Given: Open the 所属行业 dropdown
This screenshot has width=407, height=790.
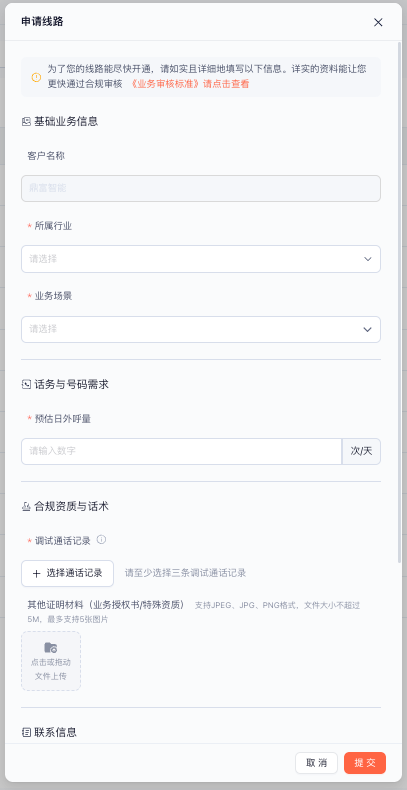Looking at the screenshot, I should coord(201,259).
